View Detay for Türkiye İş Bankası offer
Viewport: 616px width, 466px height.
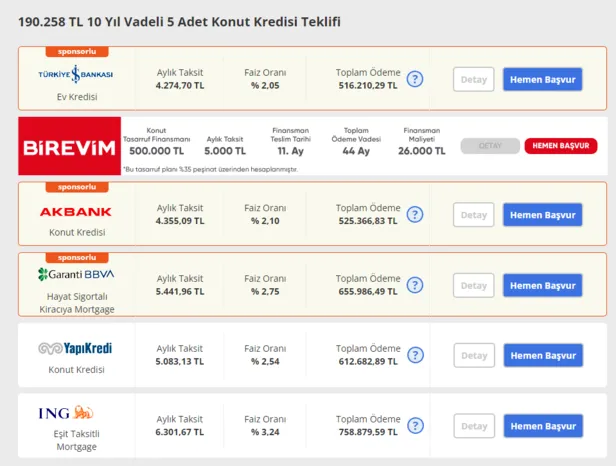[x=473, y=79]
